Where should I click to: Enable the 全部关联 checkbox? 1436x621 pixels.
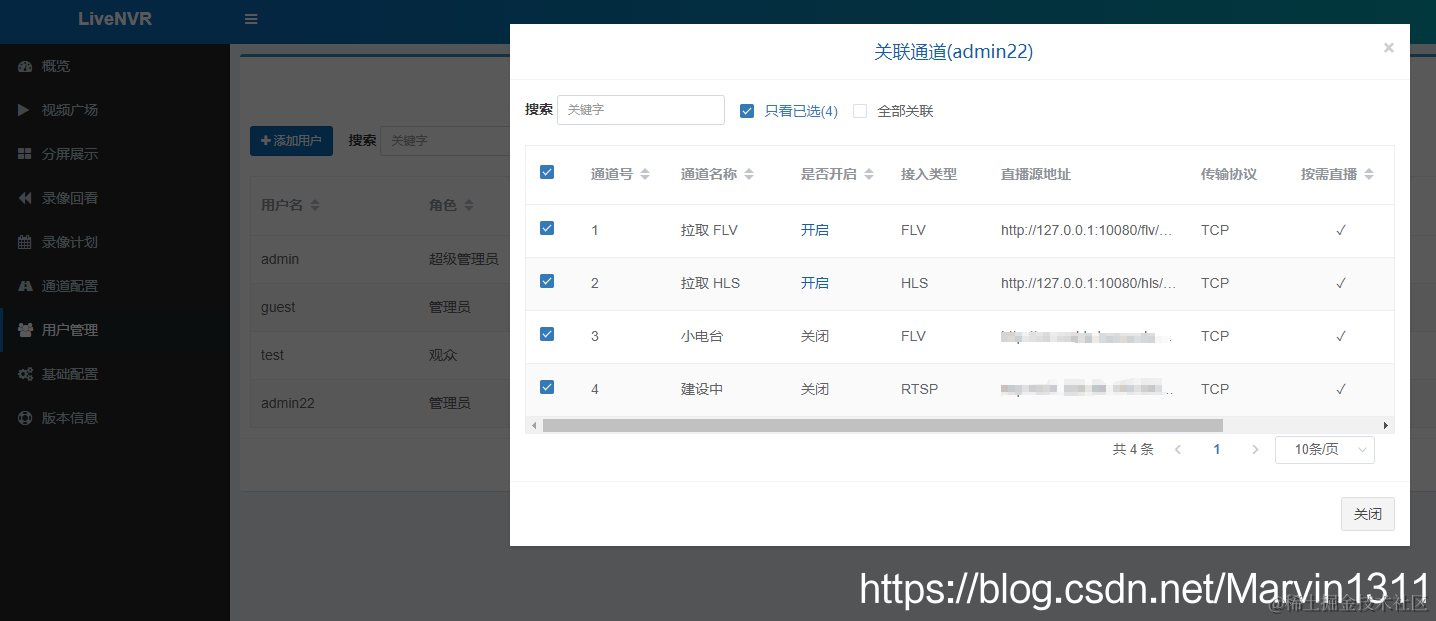coord(860,110)
